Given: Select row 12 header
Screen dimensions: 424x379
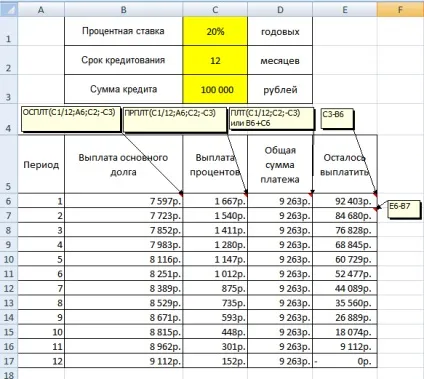Looking at the screenshot, I should coord(9,288).
